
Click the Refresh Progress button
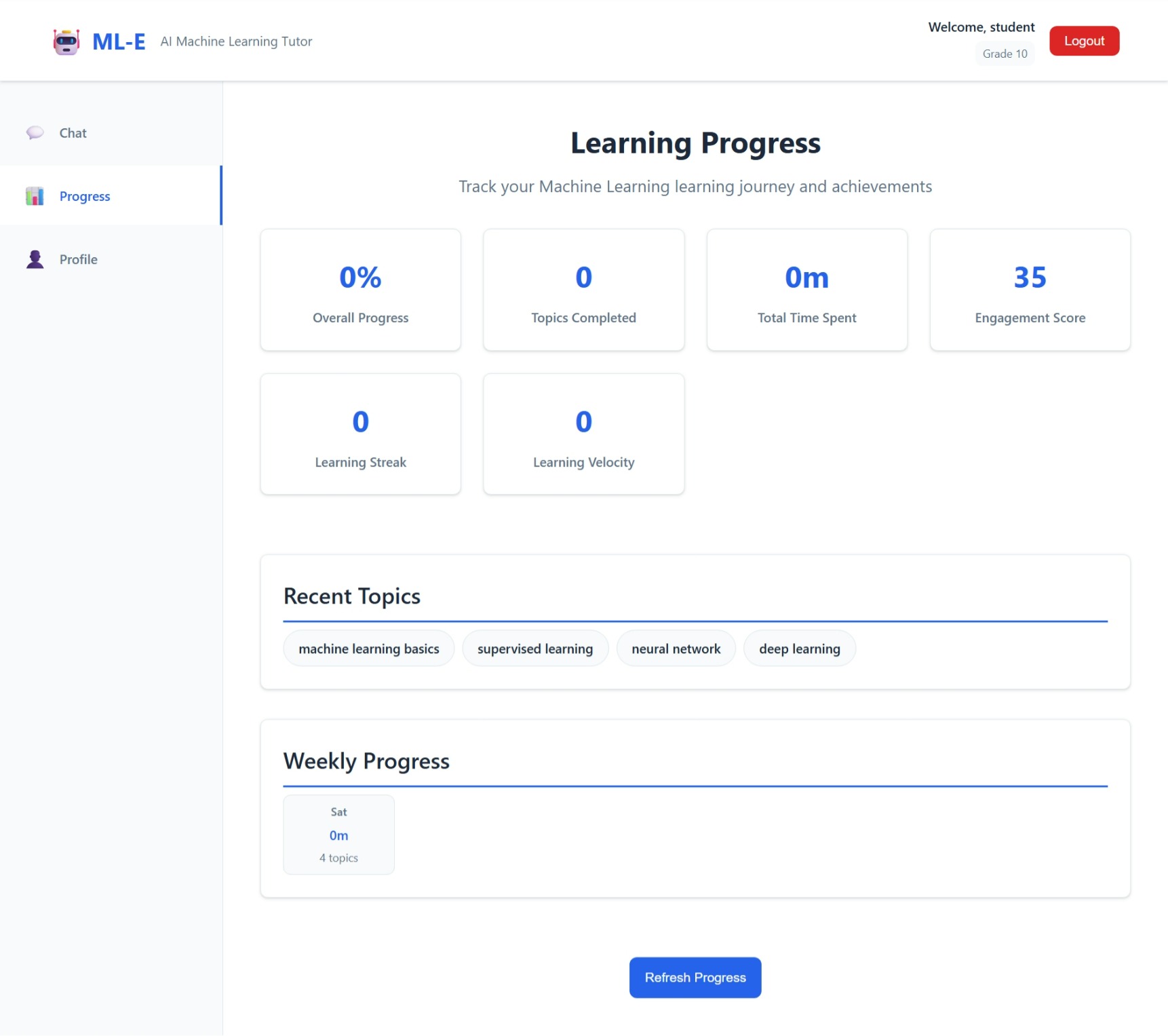(695, 978)
